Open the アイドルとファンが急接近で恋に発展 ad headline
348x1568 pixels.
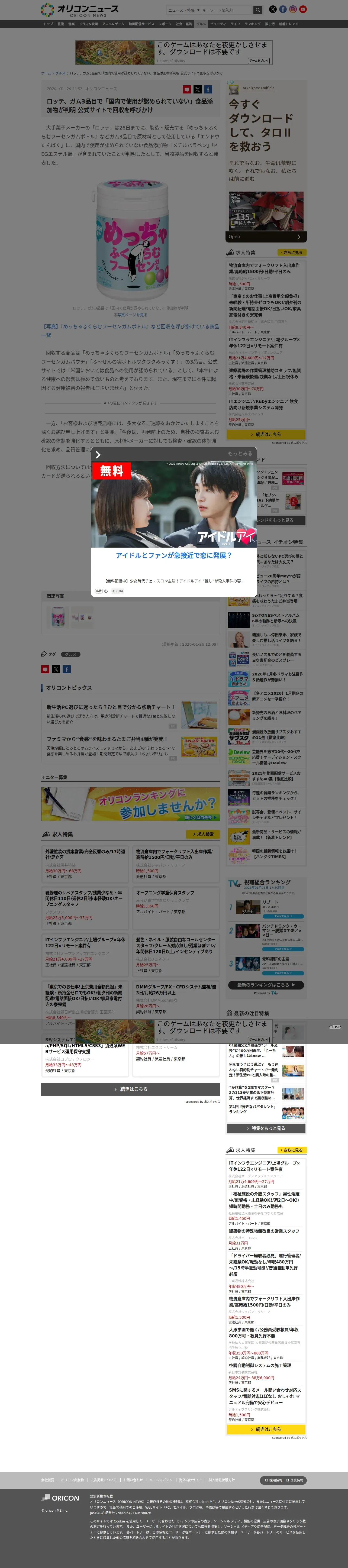tap(173, 556)
